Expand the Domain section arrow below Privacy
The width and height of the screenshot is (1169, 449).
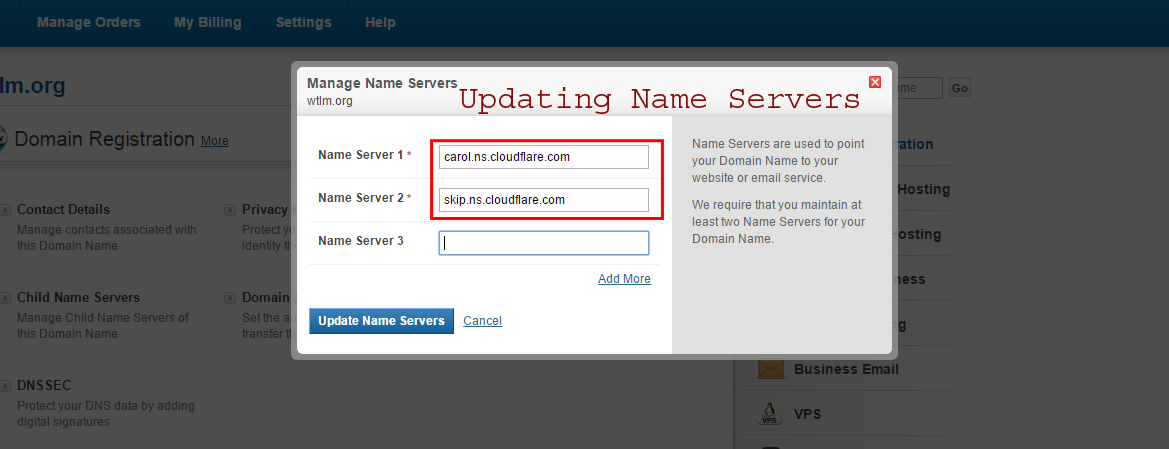[230, 298]
